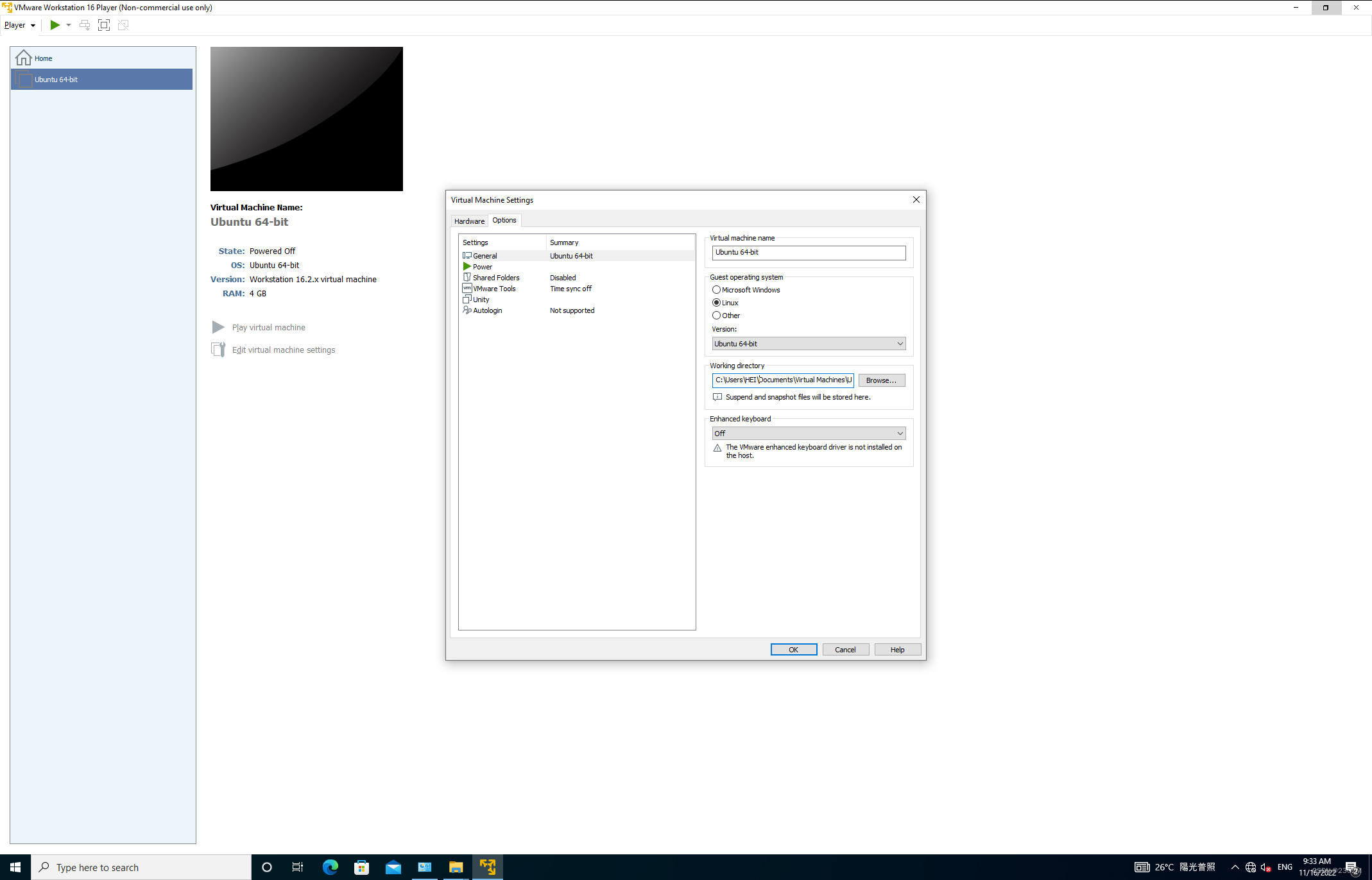Click the green Power On toolbar icon
Screen dimensions: 1372x880
point(55,25)
